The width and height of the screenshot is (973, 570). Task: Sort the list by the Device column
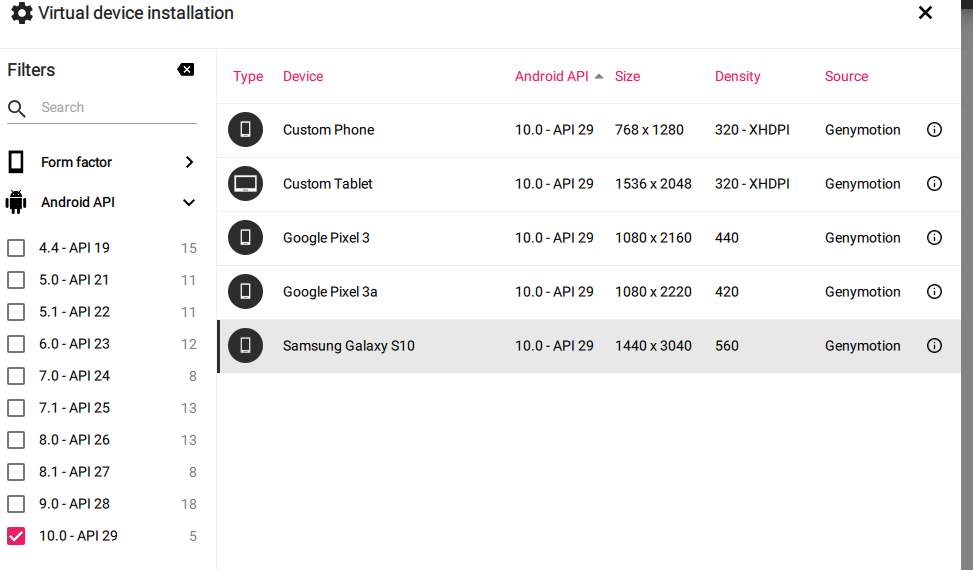coord(303,76)
